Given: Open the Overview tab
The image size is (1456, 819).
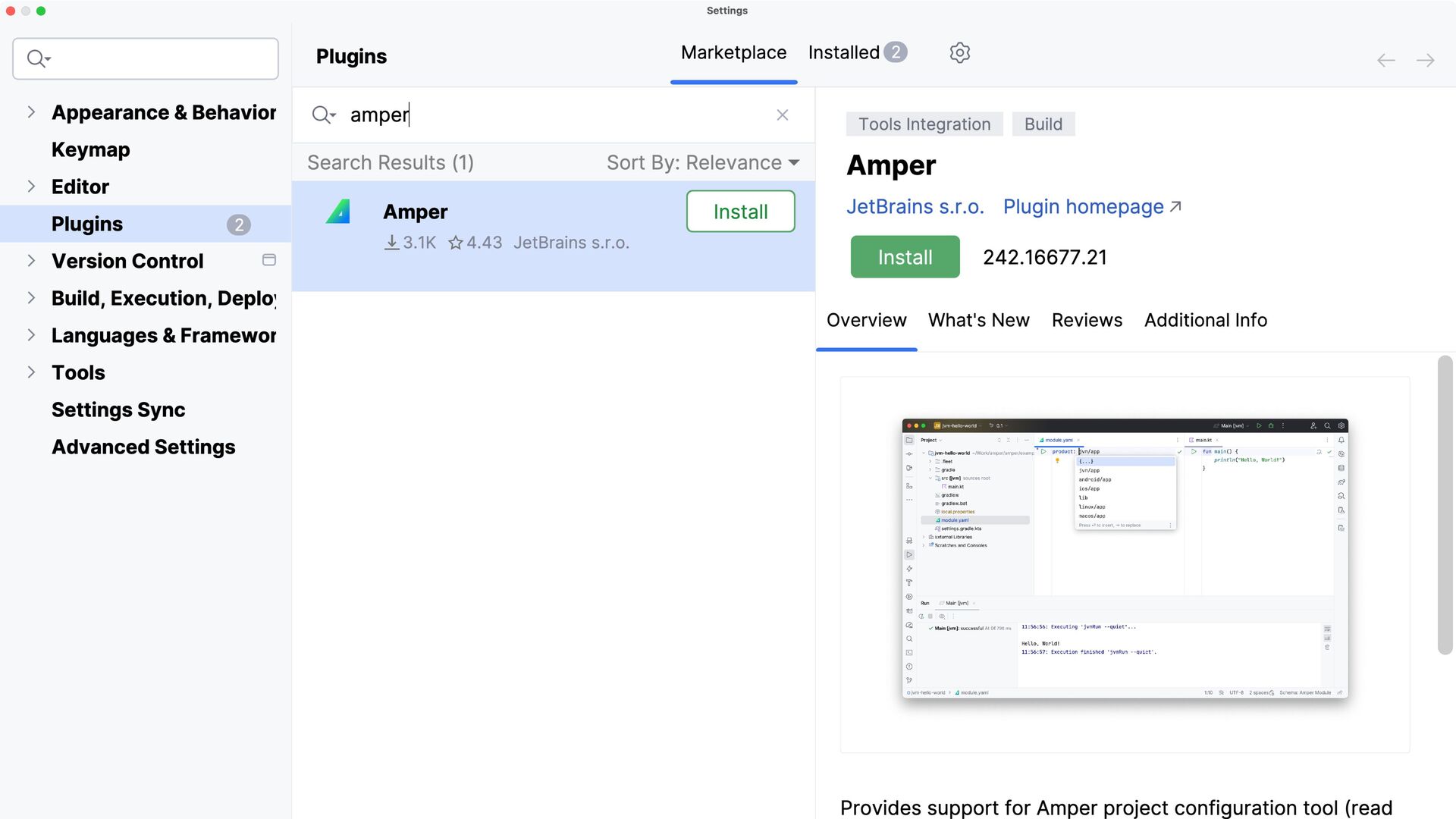Looking at the screenshot, I should pyautogui.click(x=866, y=320).
